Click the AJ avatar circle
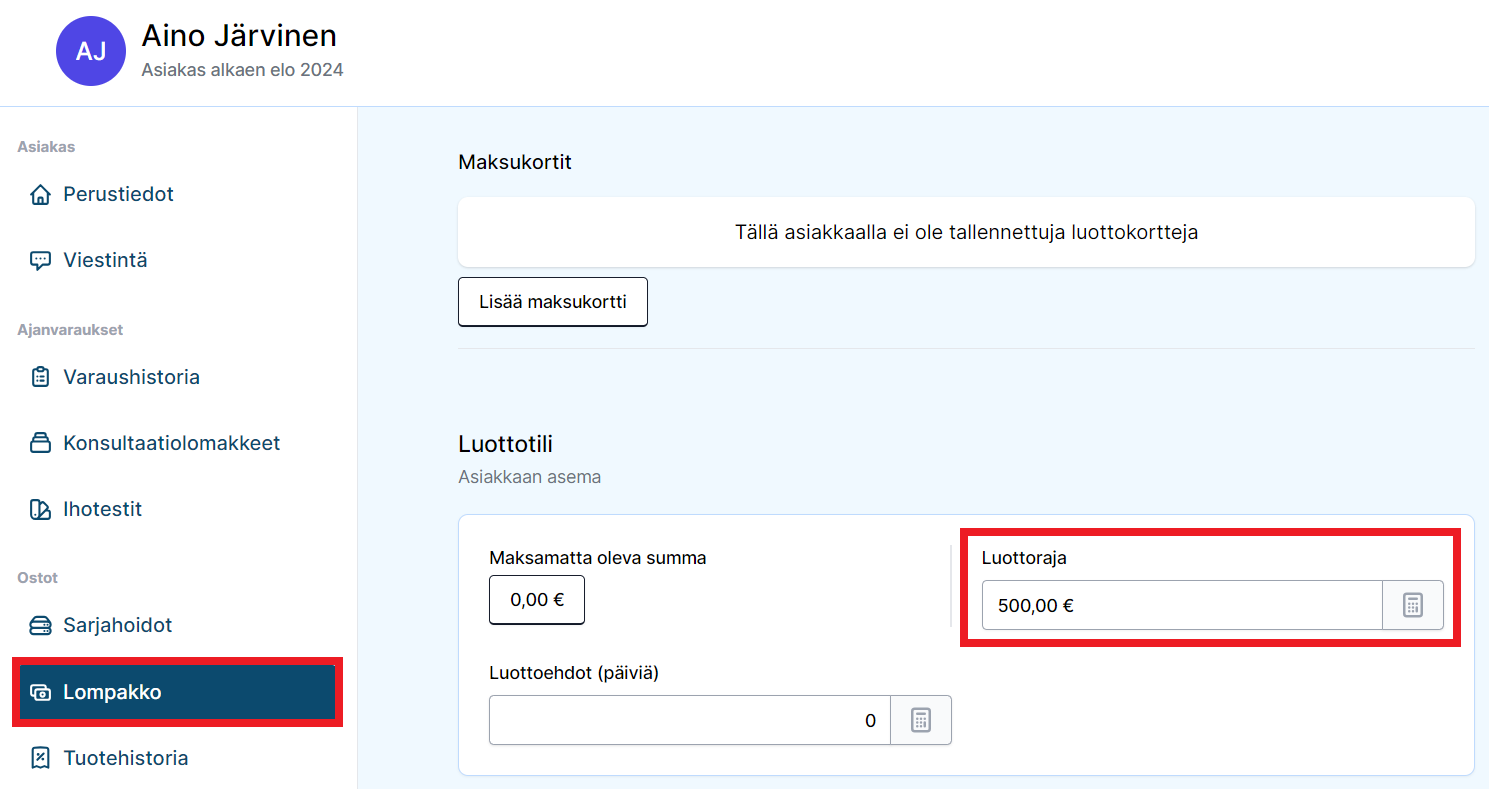1489x789 pixels. pos(91,51)
